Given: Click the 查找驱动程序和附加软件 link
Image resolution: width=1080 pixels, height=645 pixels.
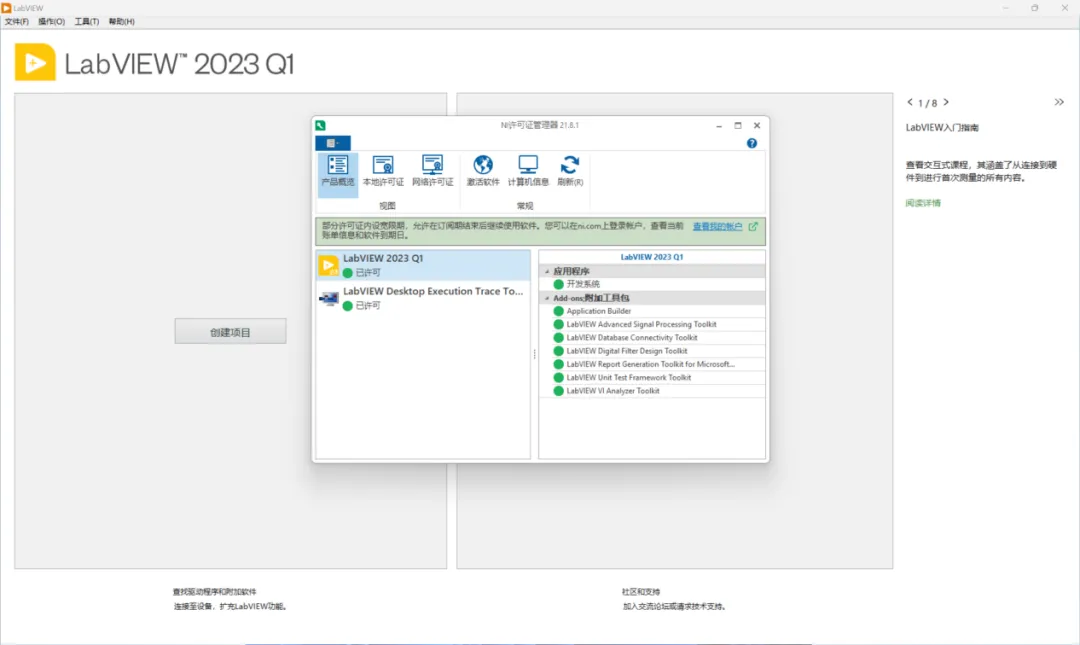Looking at the screenshot, I should tap(214, 592).
